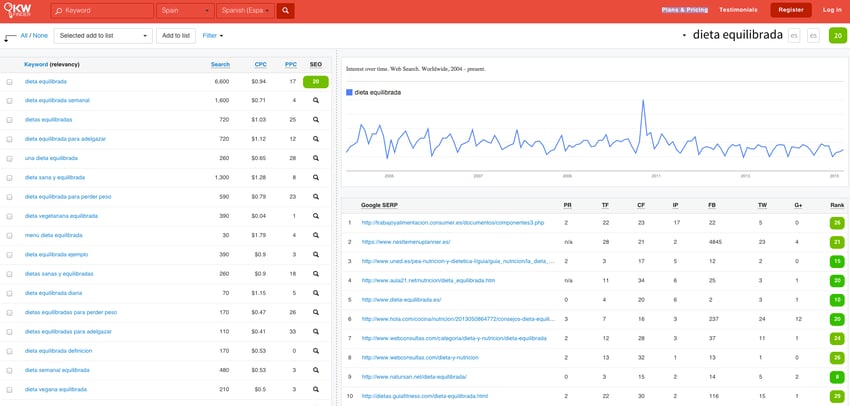
Task: Open SEO analysis for dieta semanal equilibrada
Action: tap(315, 370)
